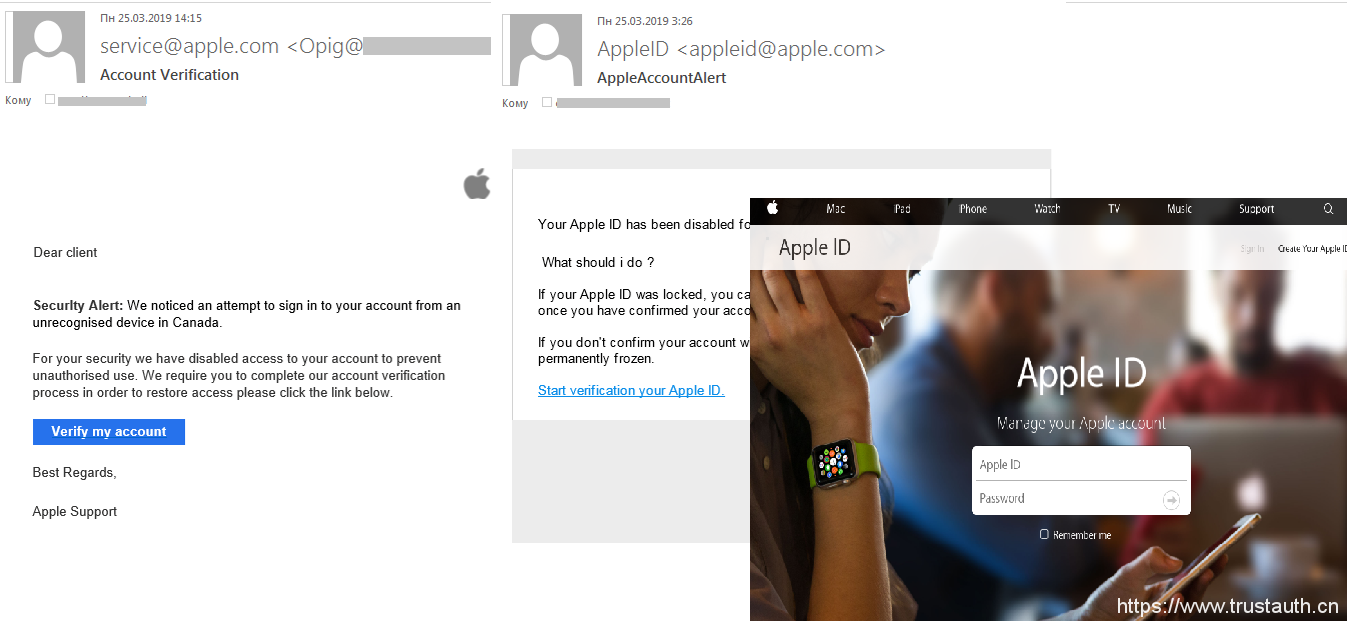Click the Account Verification subject line
The height and width of the screenshot is (621, 1347).
(170, 75)
